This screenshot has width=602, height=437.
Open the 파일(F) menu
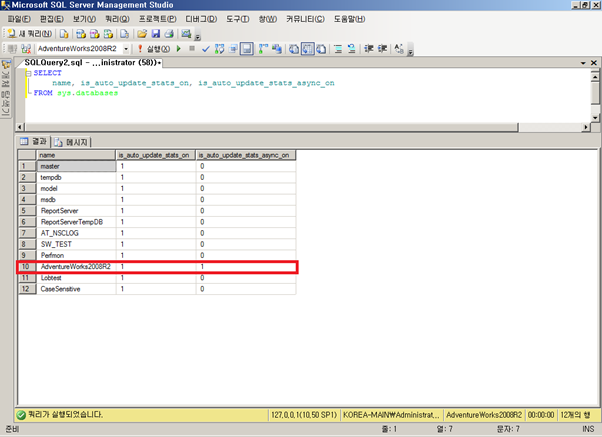pyautogui.click(x=19, y=19)
